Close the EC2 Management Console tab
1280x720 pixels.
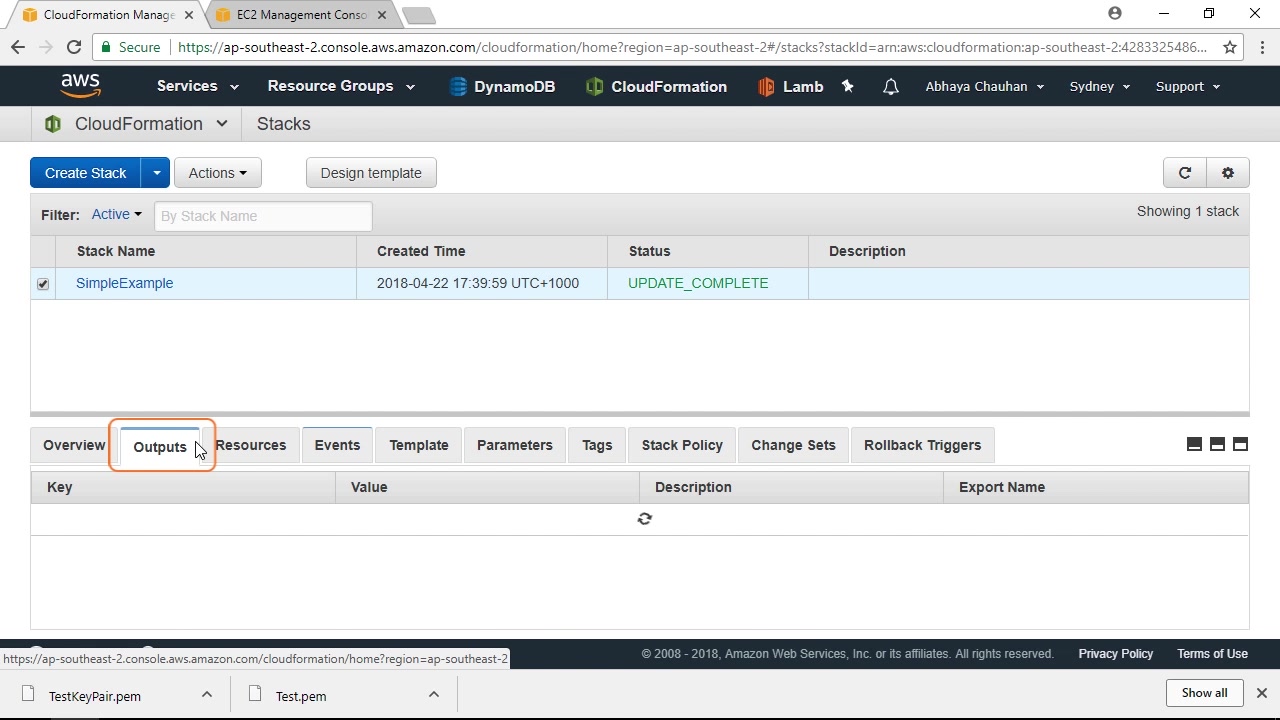382,15
